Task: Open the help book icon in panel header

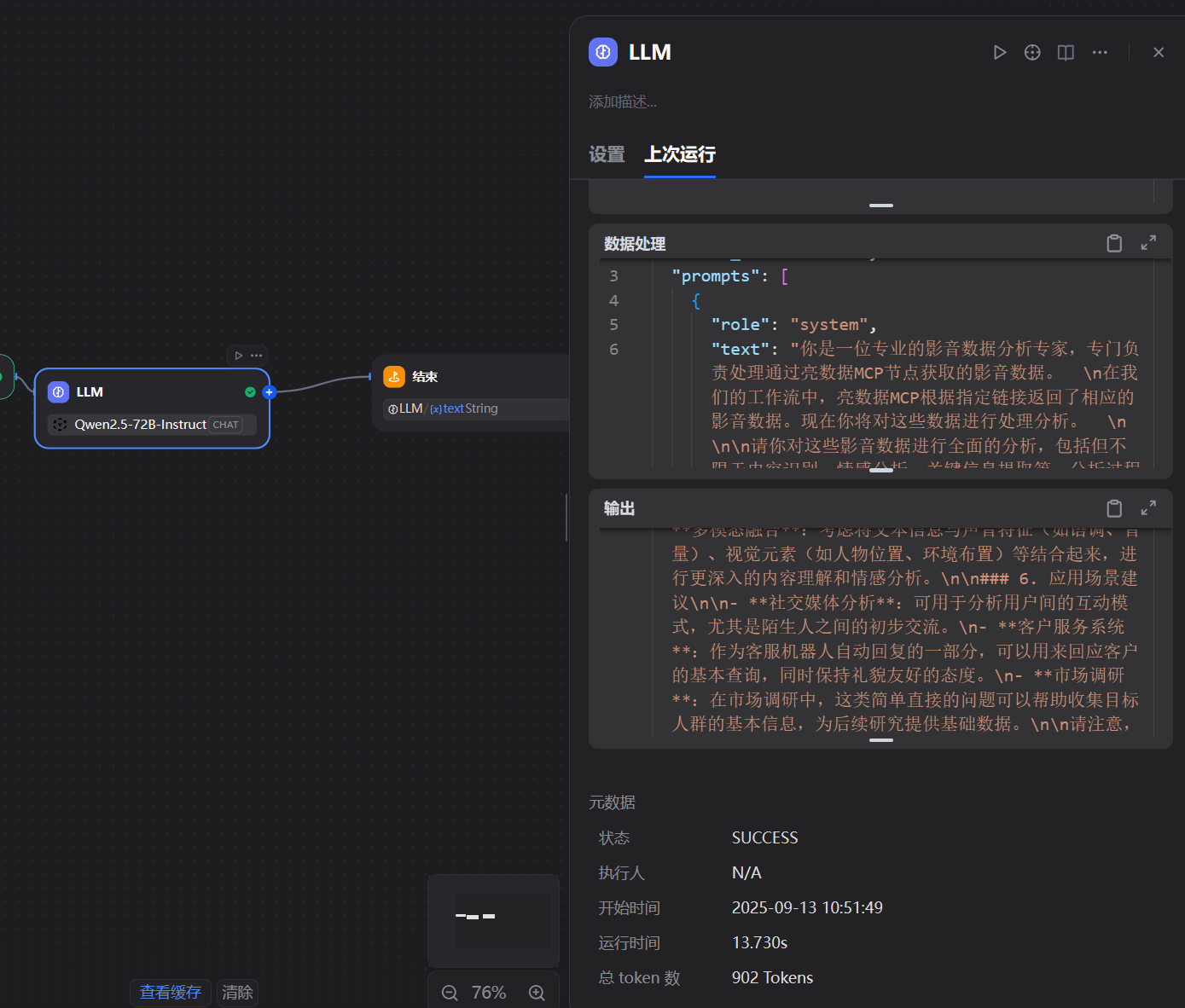Action: (1066, 53)
